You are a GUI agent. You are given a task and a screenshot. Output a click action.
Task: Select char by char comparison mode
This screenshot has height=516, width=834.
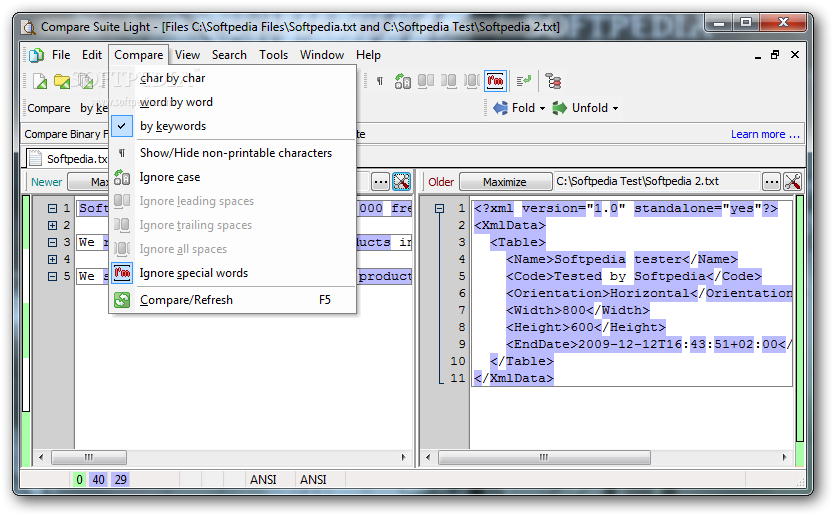(x=233, y=78)
